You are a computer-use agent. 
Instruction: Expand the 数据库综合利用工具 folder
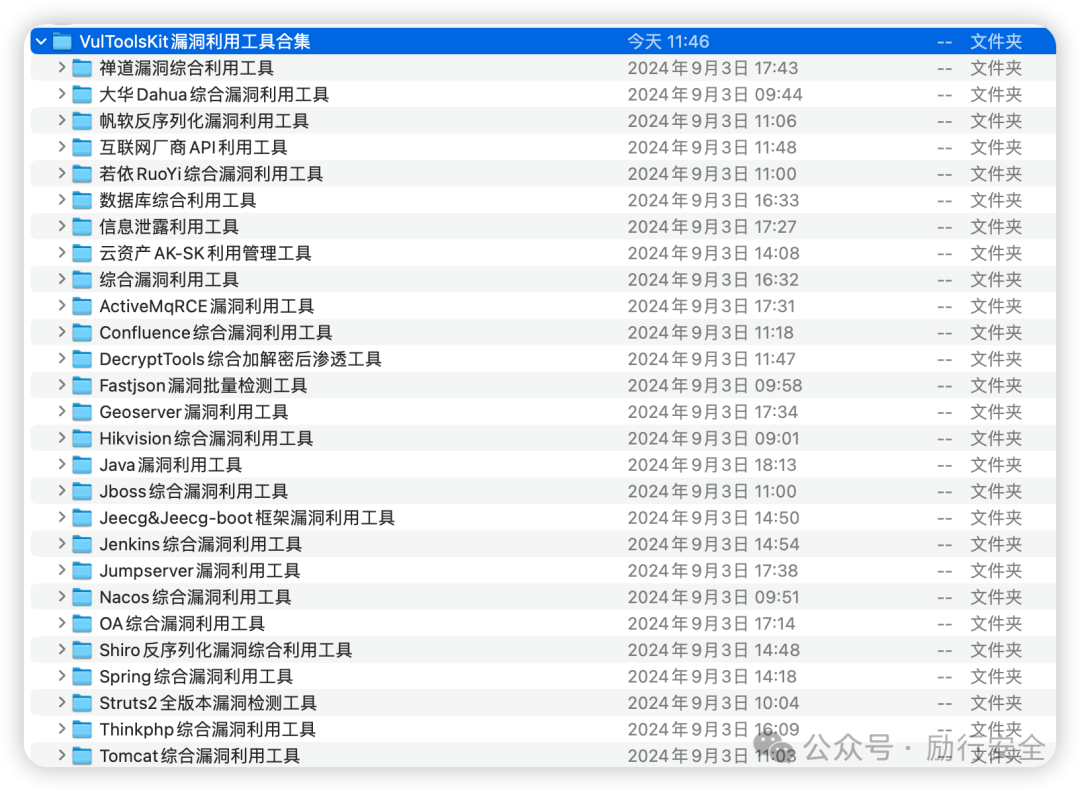[x=61, y=200]
